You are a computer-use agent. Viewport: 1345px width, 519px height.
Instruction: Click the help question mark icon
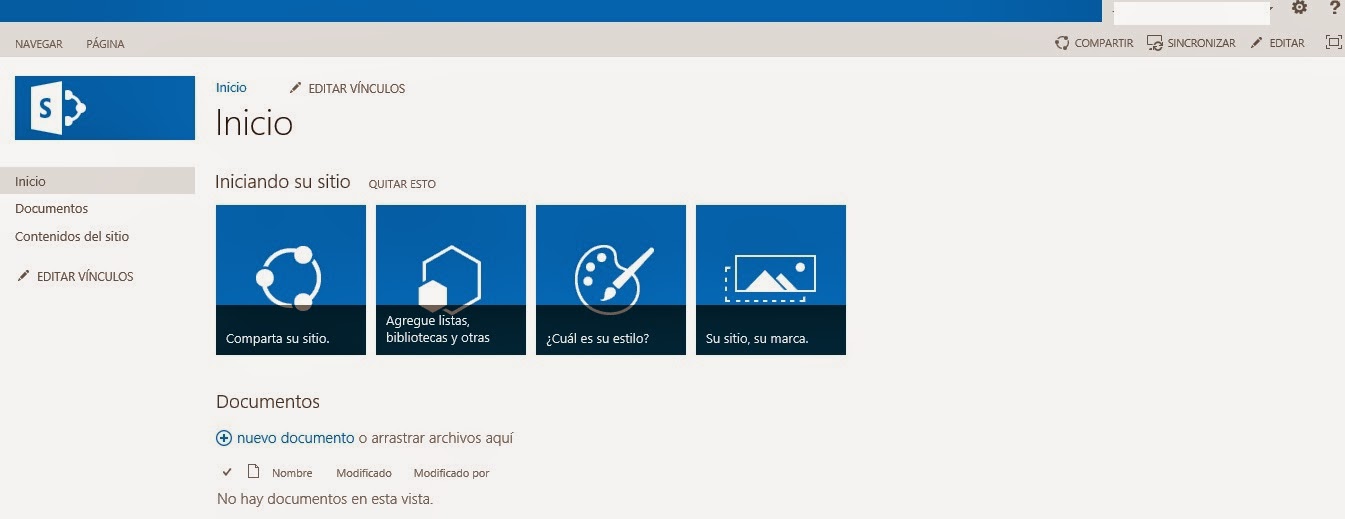point(1334,8)
